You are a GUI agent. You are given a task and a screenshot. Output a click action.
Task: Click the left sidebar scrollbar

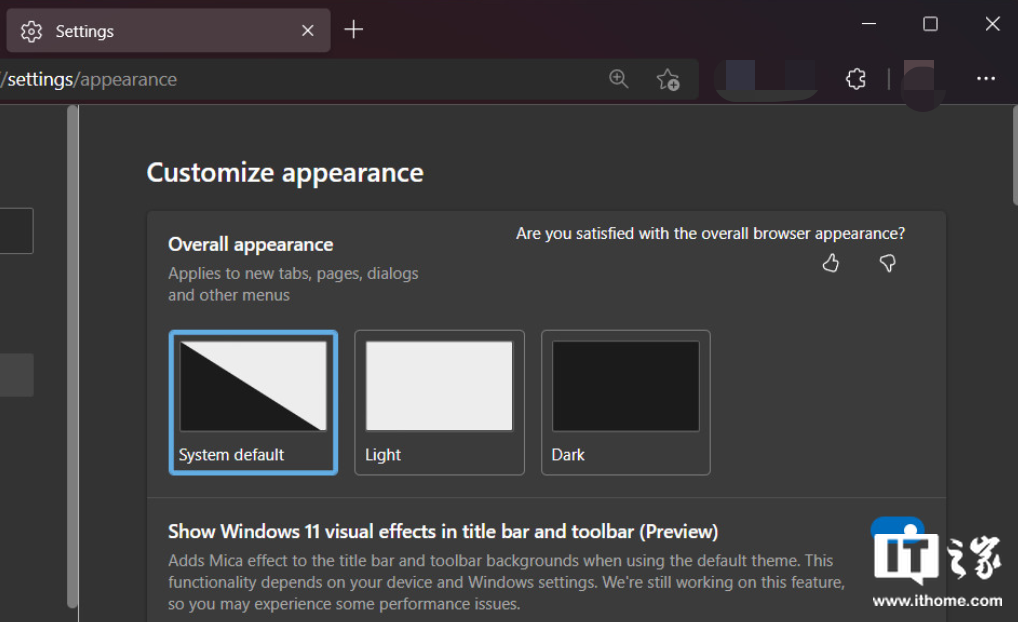[x=72, y=357]
